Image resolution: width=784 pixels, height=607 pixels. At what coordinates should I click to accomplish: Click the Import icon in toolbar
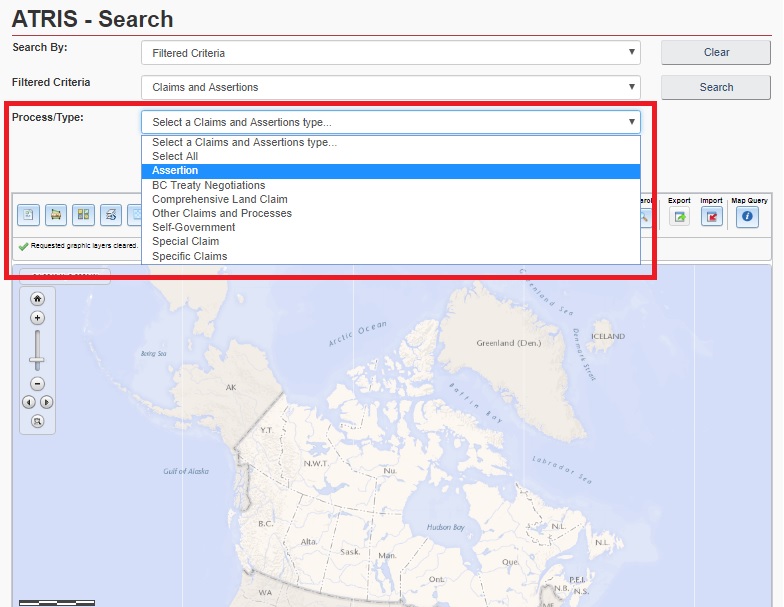[x=711, y=216]
